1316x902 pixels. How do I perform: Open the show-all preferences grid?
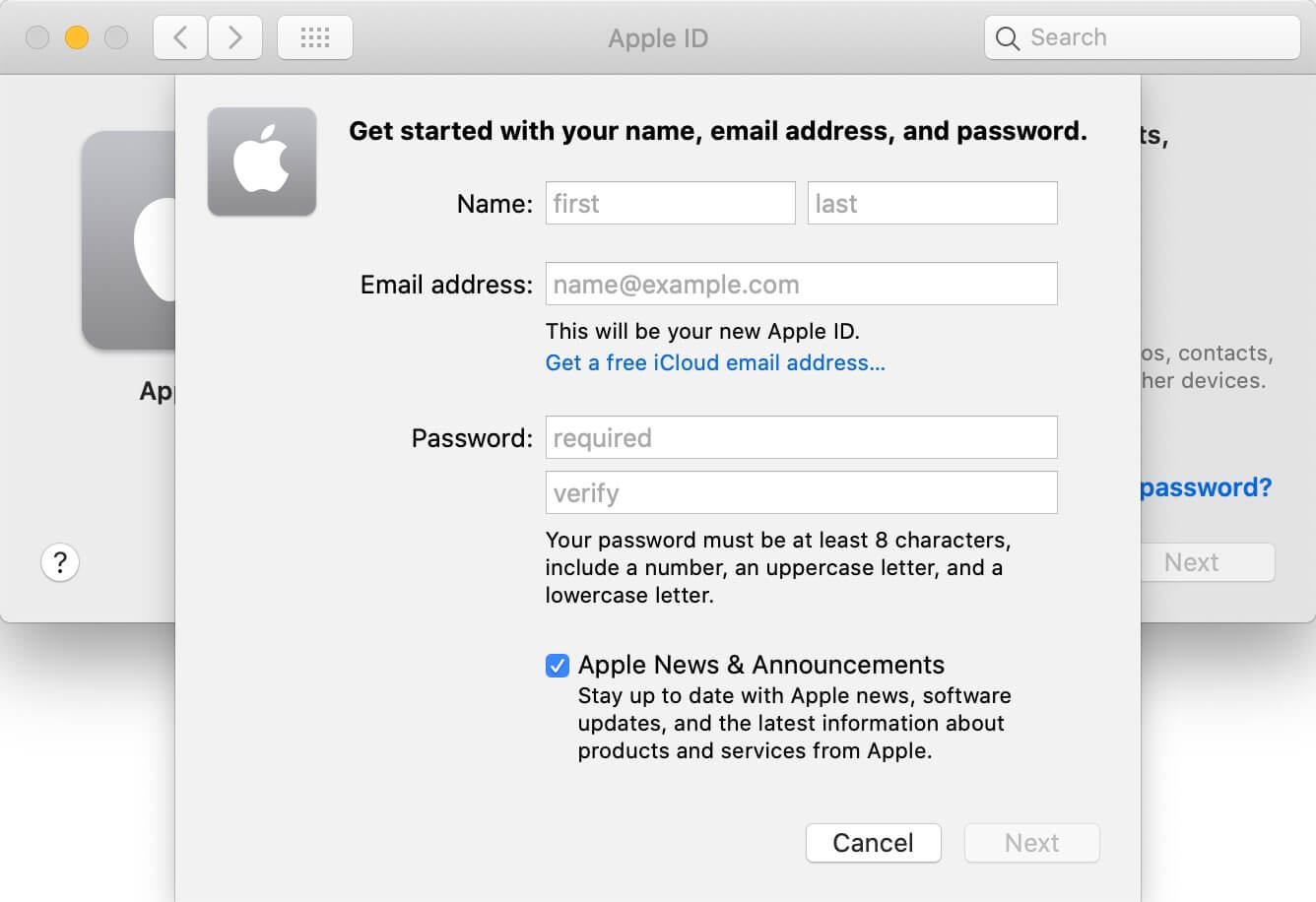(x=315, y=38)
